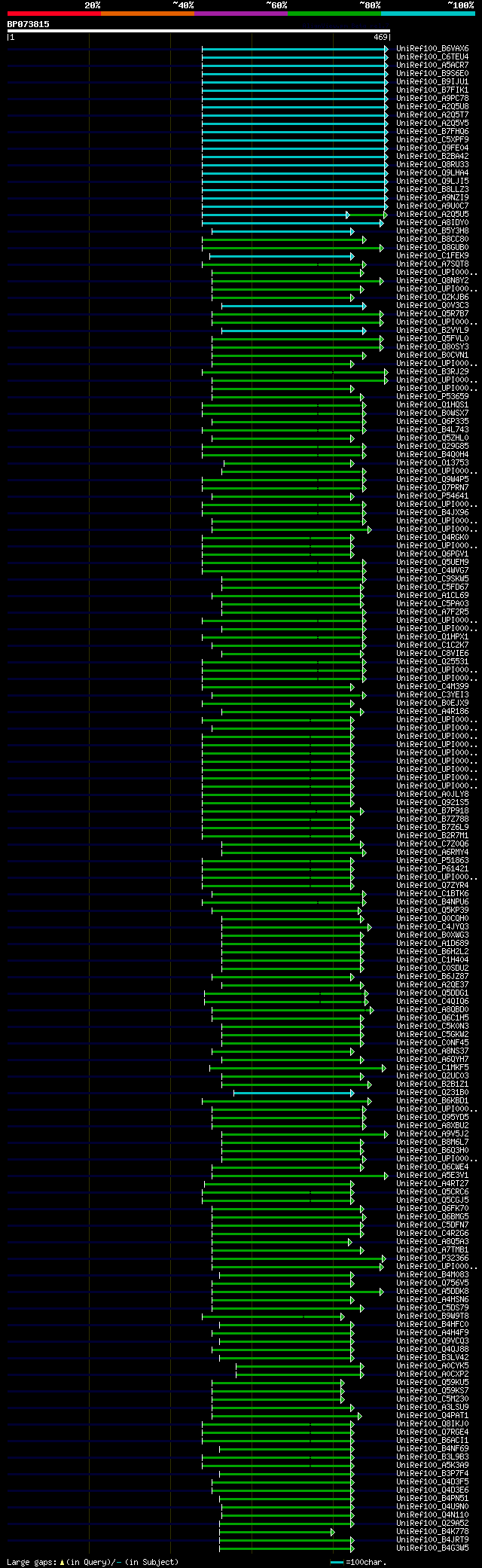Select the UniRef100_Q9FE04 label
The image size is (482, 1568).
[432, 148]
